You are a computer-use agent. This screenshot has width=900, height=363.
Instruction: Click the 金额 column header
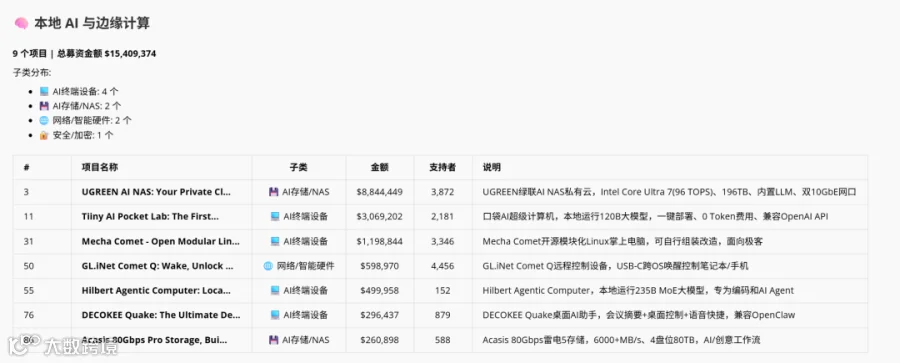379,167
